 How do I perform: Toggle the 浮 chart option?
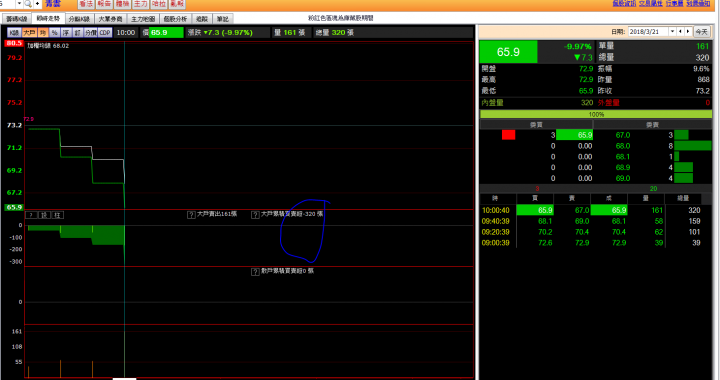[x=66, y=33]
